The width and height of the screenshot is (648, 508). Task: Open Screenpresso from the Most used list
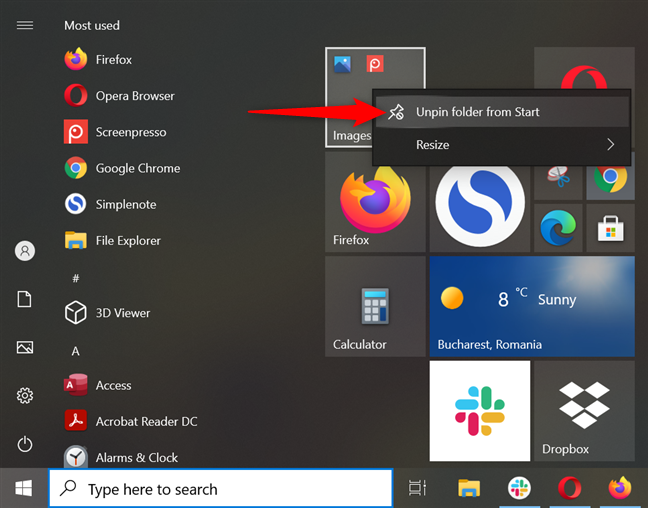pos(115,132)
